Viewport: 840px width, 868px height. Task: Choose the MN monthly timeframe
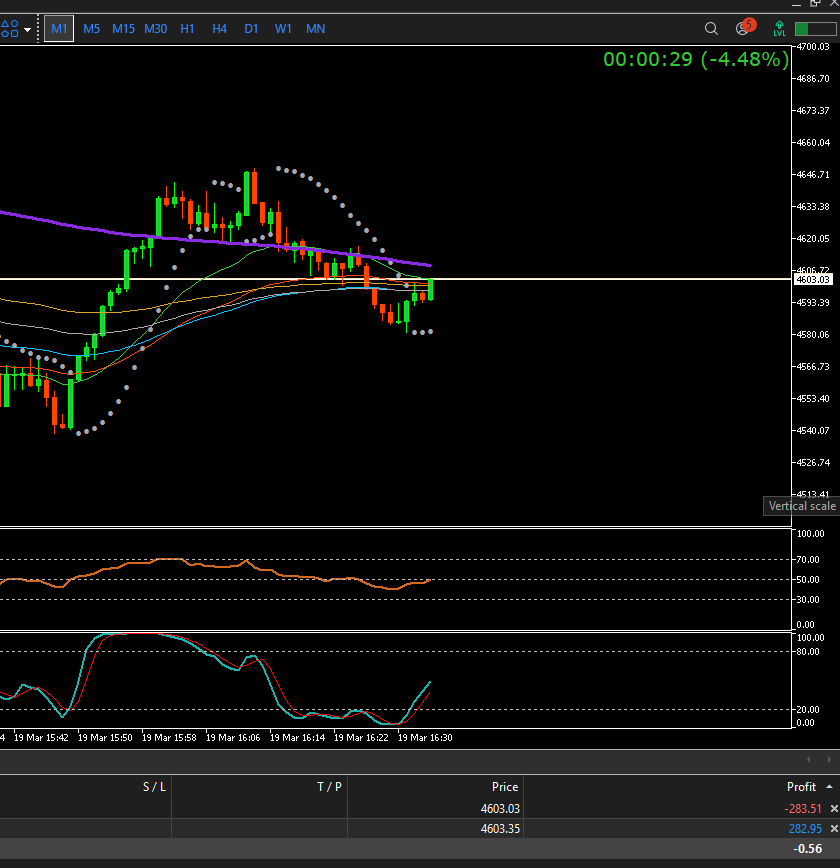click(x=315, y=29)
